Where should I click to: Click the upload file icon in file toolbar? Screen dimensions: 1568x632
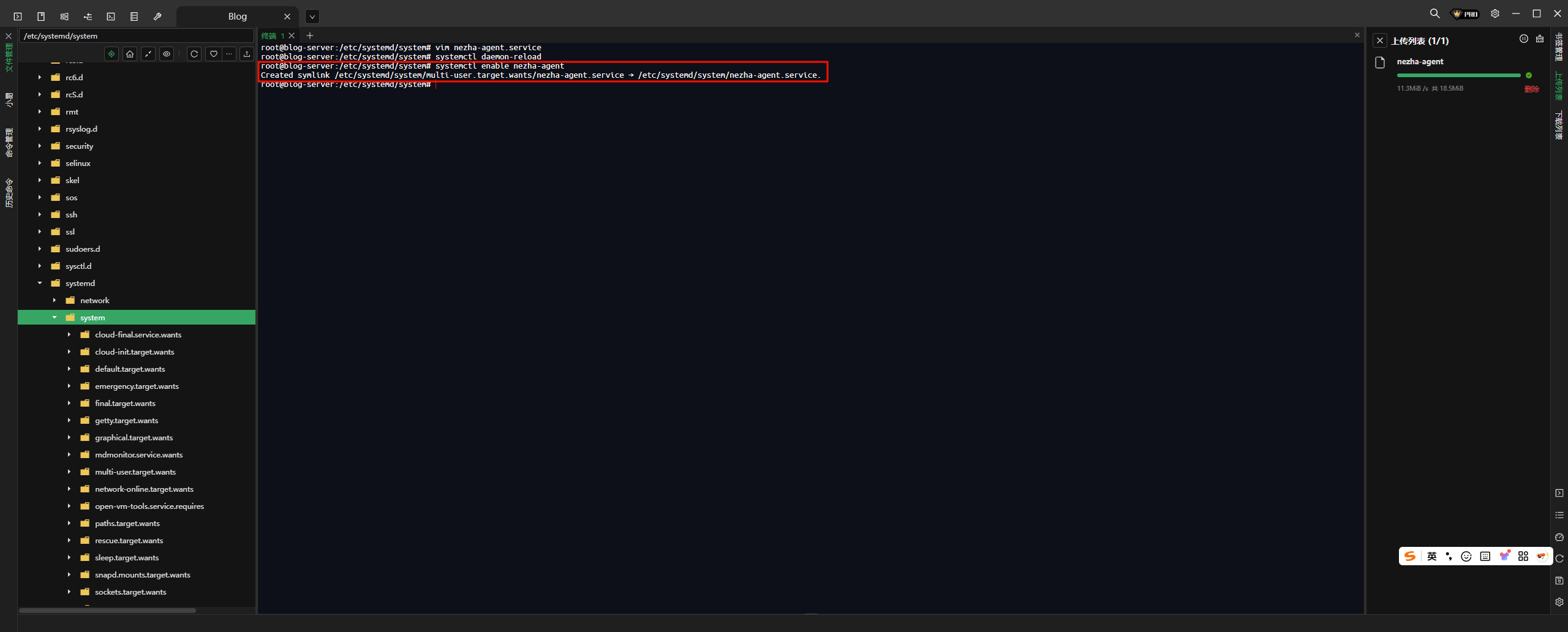point(247,54)
